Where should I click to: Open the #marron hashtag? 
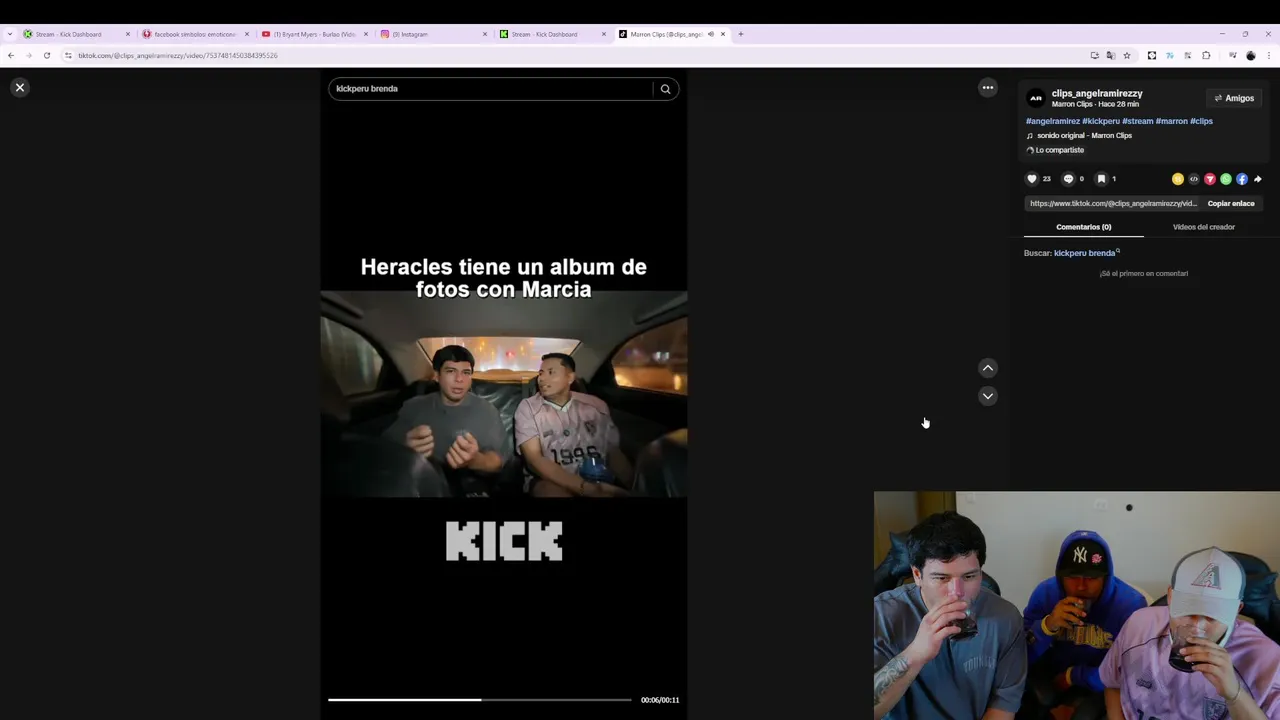click(x=1172, y=121)
